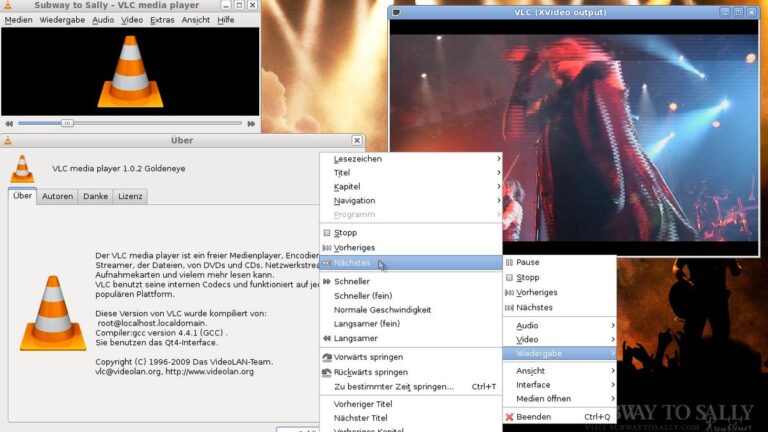
Task: Open Zu bestimmter Zeit springen
Action: (x=411, y=387)
